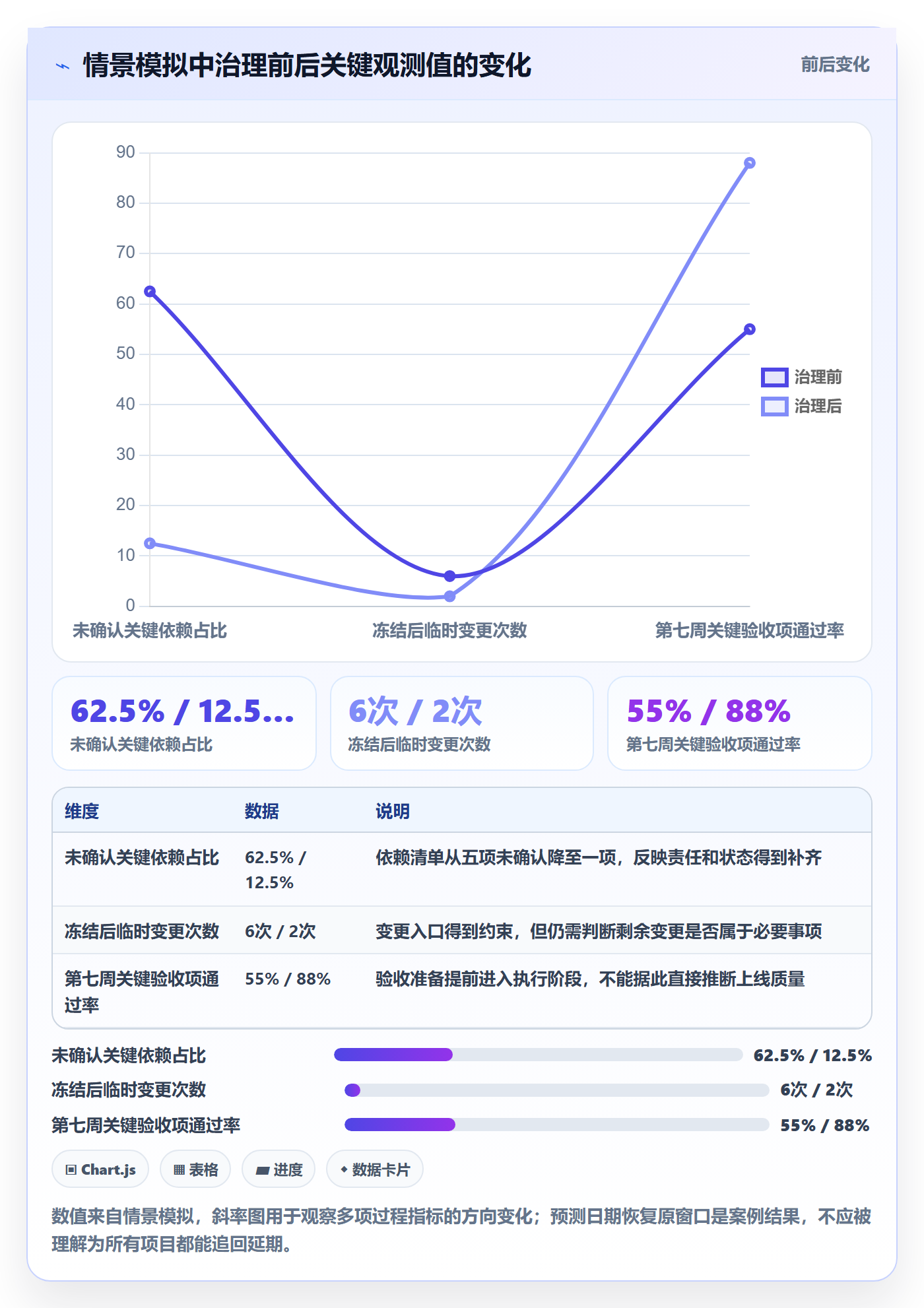Image resolution: width=924 pixels, height=1308 pixels.
Task: Click the chart title 情景模拟中治理前后关键观测值的变化
Action: 307,65
